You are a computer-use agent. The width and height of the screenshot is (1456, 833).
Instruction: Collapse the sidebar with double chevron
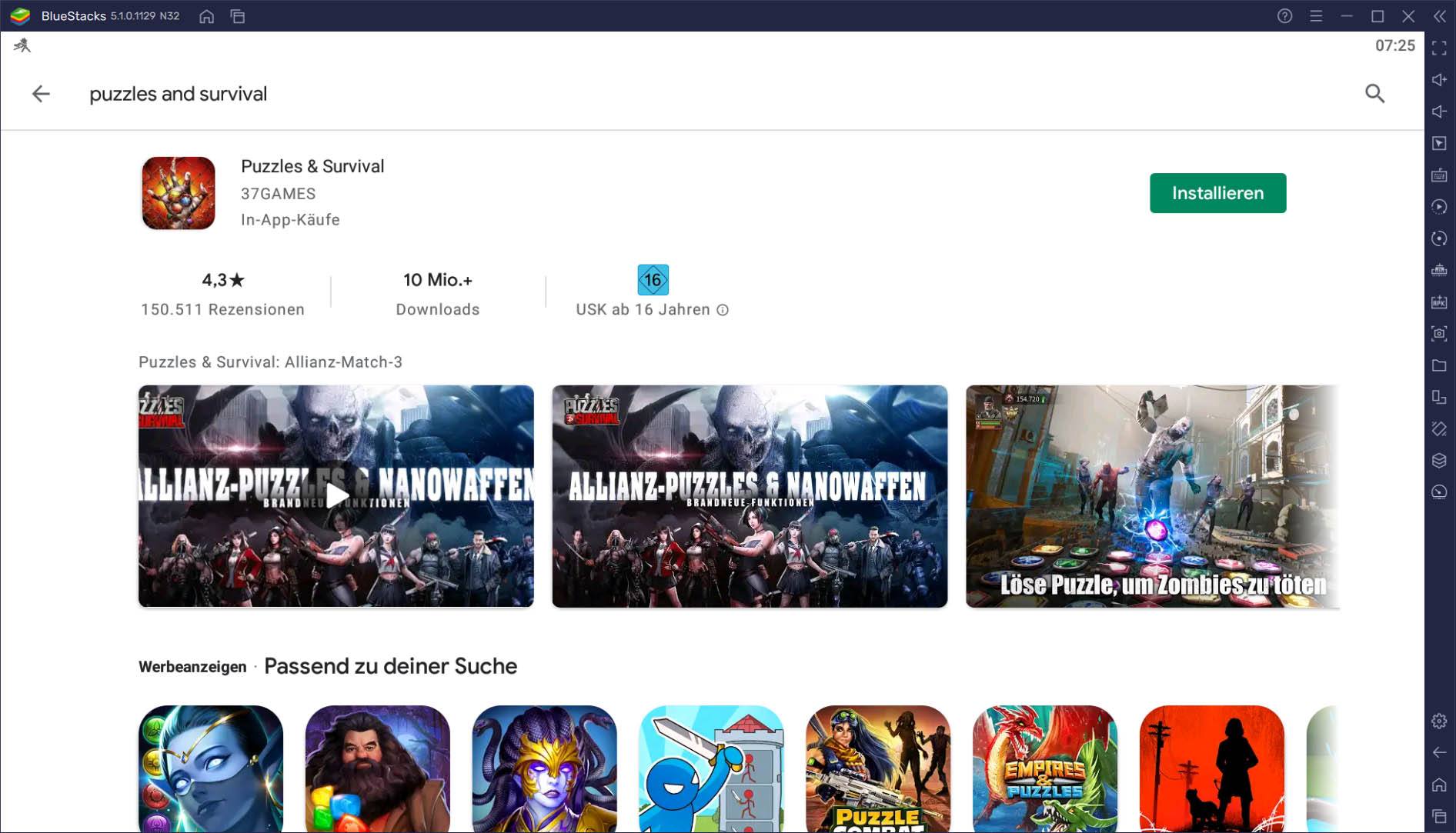pos(1439,16)
